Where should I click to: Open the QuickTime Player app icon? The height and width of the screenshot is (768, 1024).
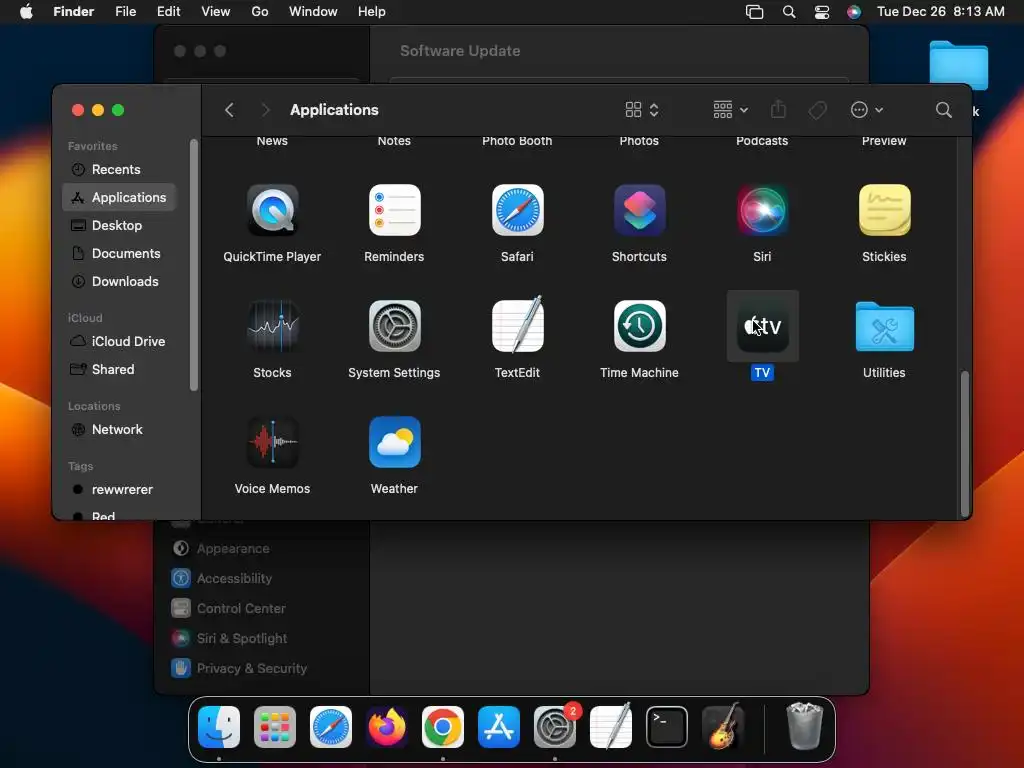(x=272, y=210)
